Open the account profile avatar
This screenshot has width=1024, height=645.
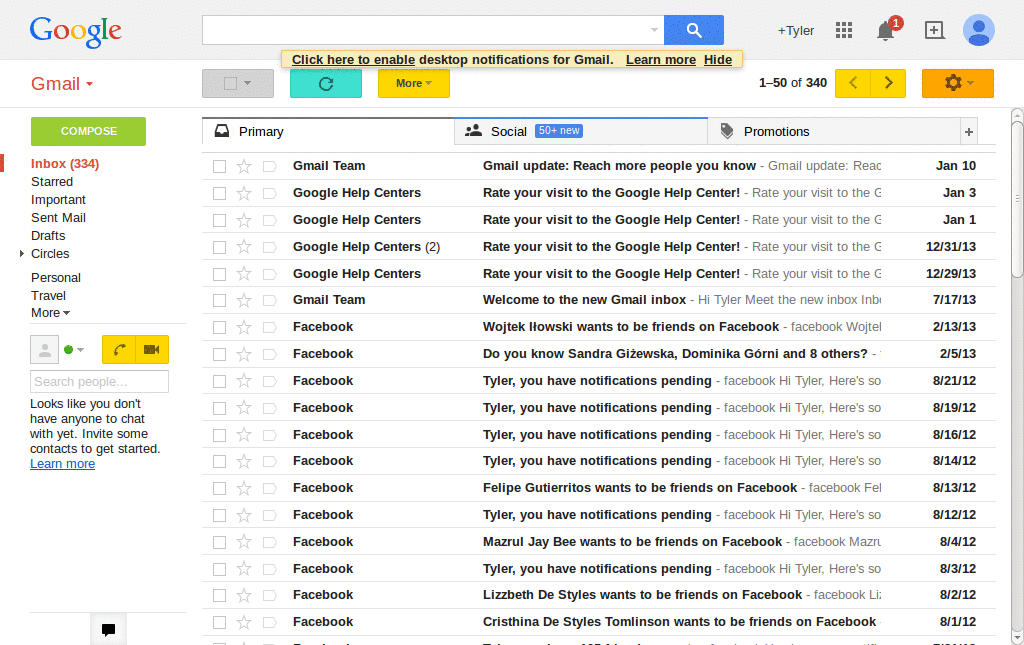click(978, 30)
